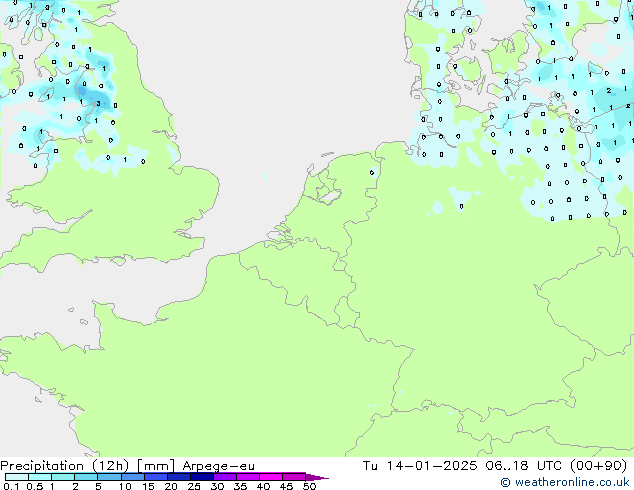This screenshot has height=490, width=634.
Task: Click the 'Precipitation (12h)' title text
Action: pyautogui.click(x=64, y=466)
